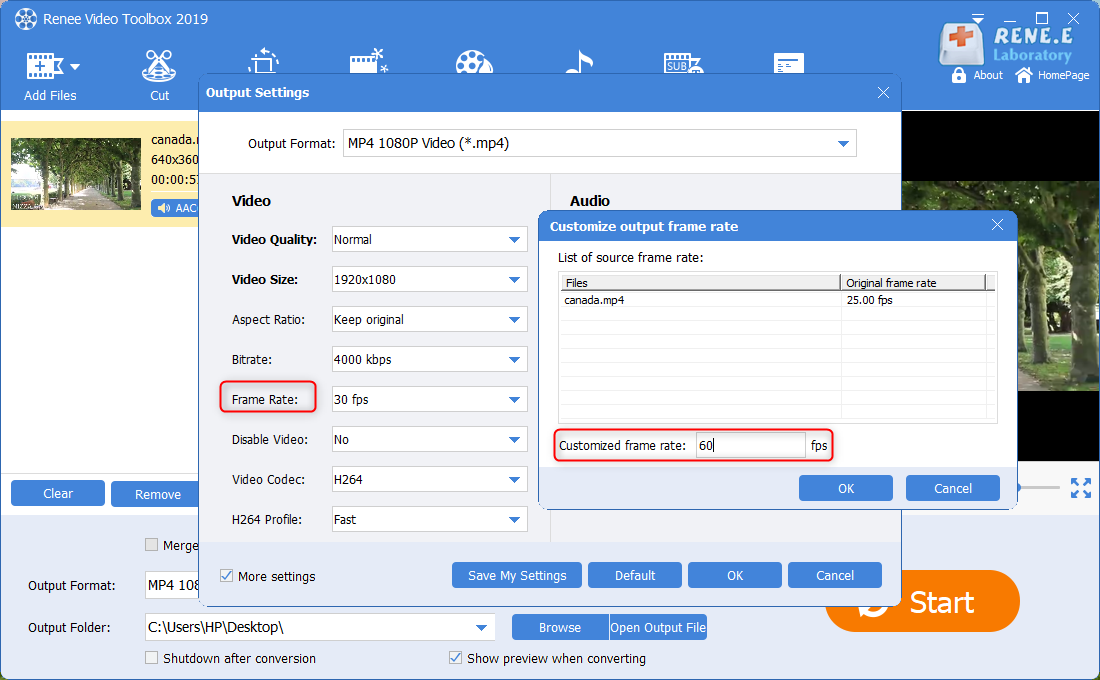Click Save My Settings button
Viewport: 1100px width, 680px height.
pos(517,575)
